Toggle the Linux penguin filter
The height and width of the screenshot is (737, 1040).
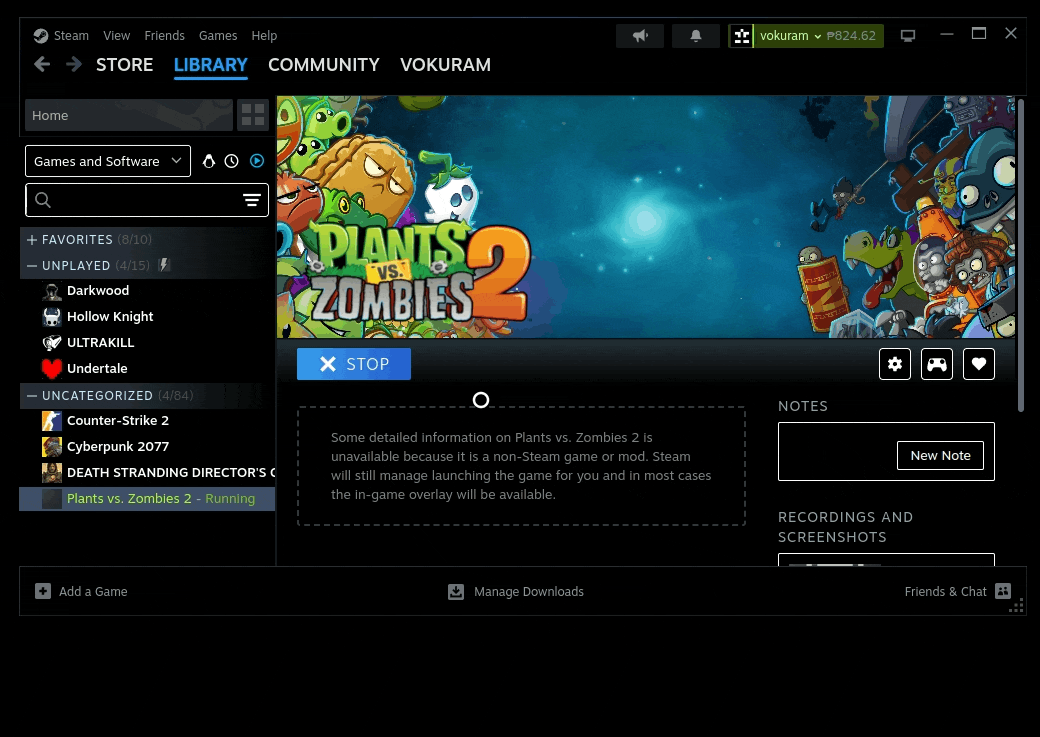click(x=209, y=161)
